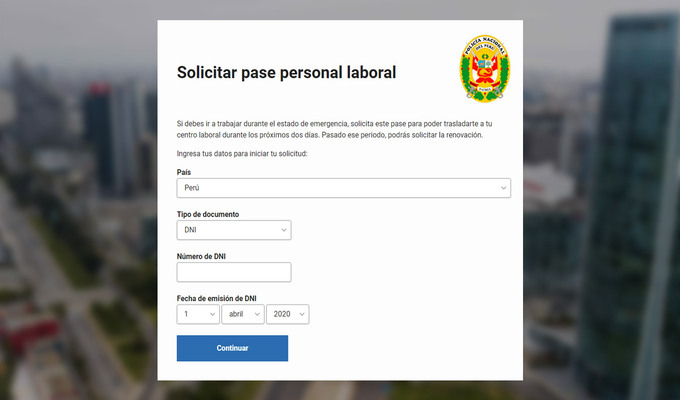Image resolution: width=680 pixels, height=400 pixels.
Task: Click the Ingresa tus datos instruction text
Action: (x=242, y=154)
